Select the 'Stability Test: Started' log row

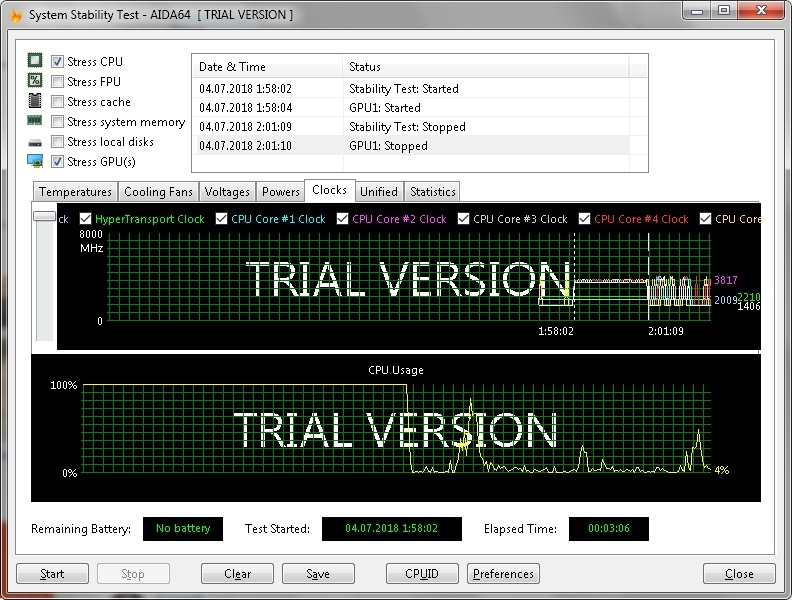[x=411, y=88]
